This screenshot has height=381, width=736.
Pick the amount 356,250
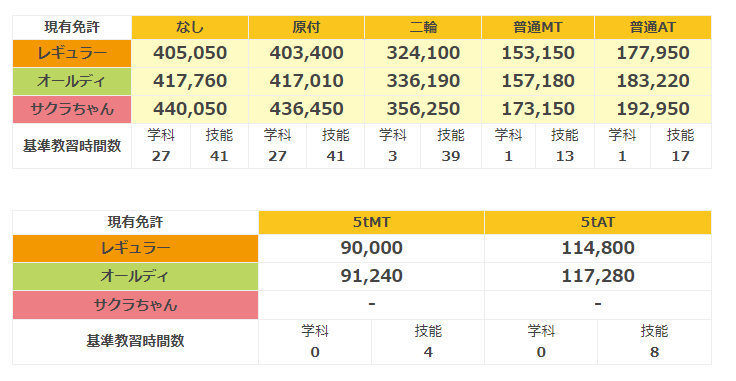pyautogui.click(x=423, y=109)
